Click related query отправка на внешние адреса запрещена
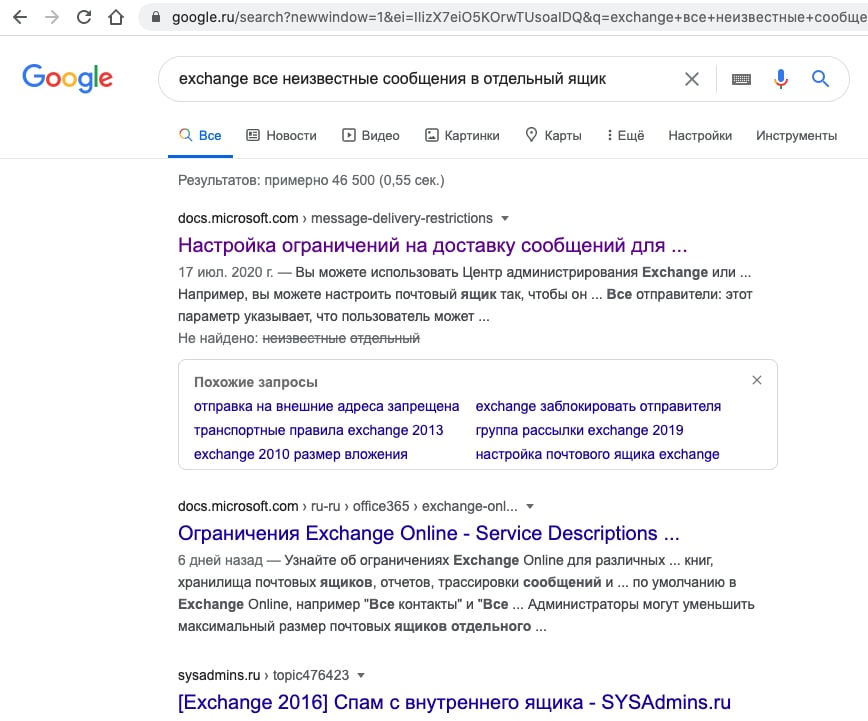 coord(327,406)
